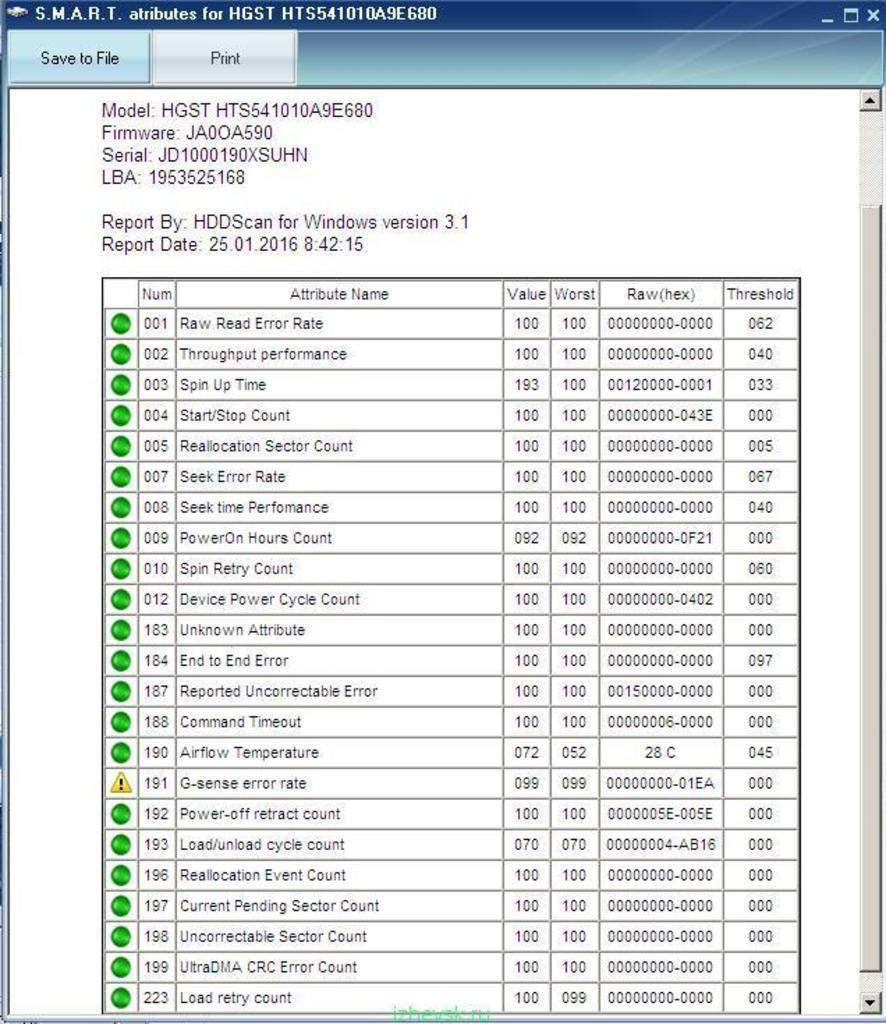Image resolution: width=886 pixels, height=1024 pixels.
Task: Click green status icon for Seek time Perfomance
Action: 121,507
